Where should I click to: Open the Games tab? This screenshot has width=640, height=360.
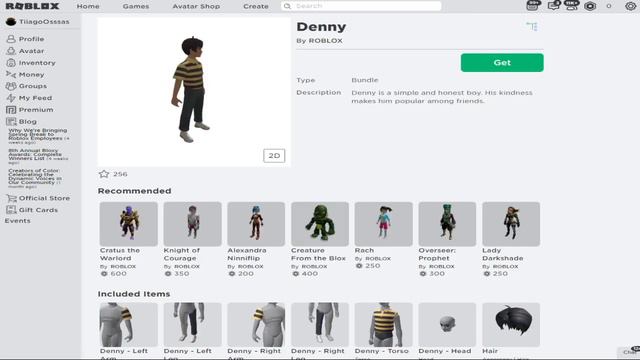click(136, 7)
